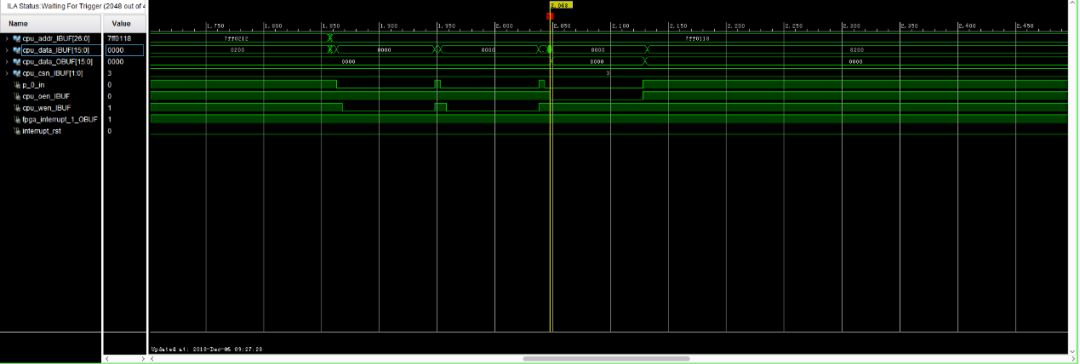Image resolution: width=1080 pixels, height=364 pixels.
Task: Select the cpu_oen_IBUF signal name
Action: pos(46,97)
